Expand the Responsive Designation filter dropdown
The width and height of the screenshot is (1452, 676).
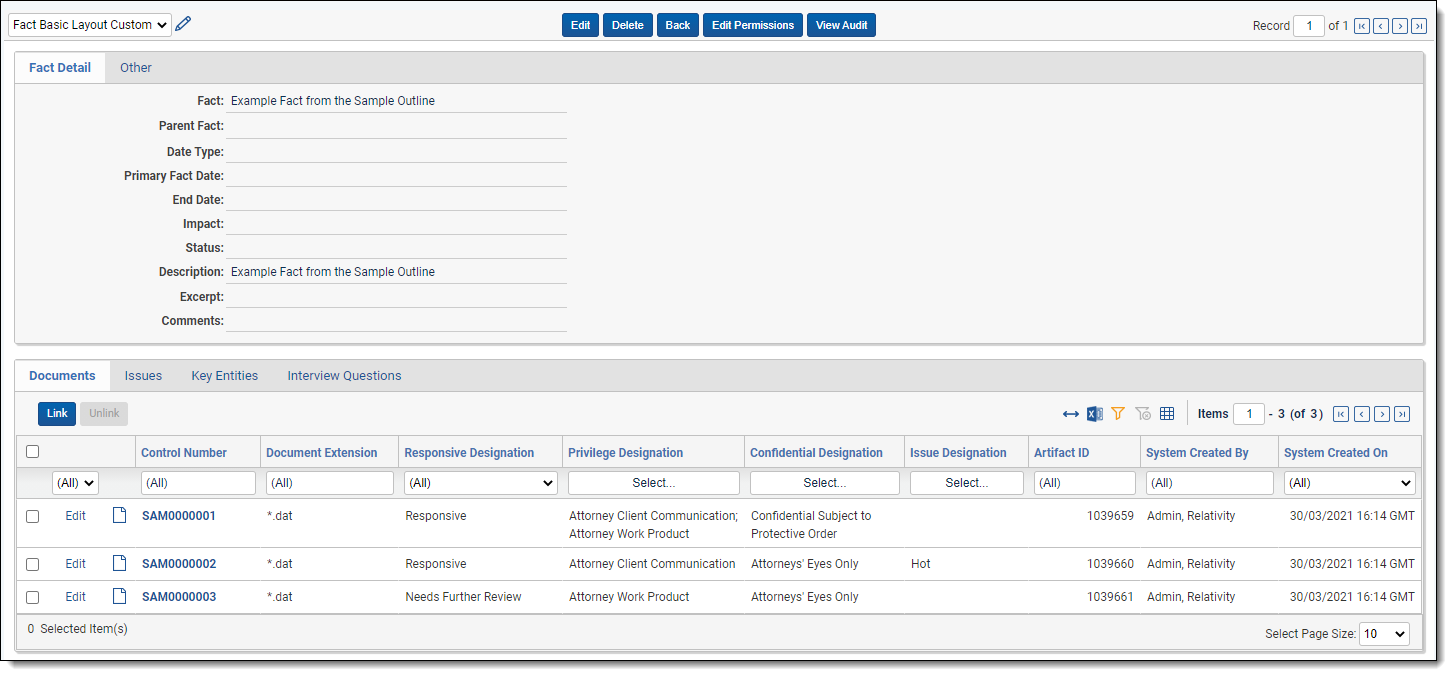[480, 483]
